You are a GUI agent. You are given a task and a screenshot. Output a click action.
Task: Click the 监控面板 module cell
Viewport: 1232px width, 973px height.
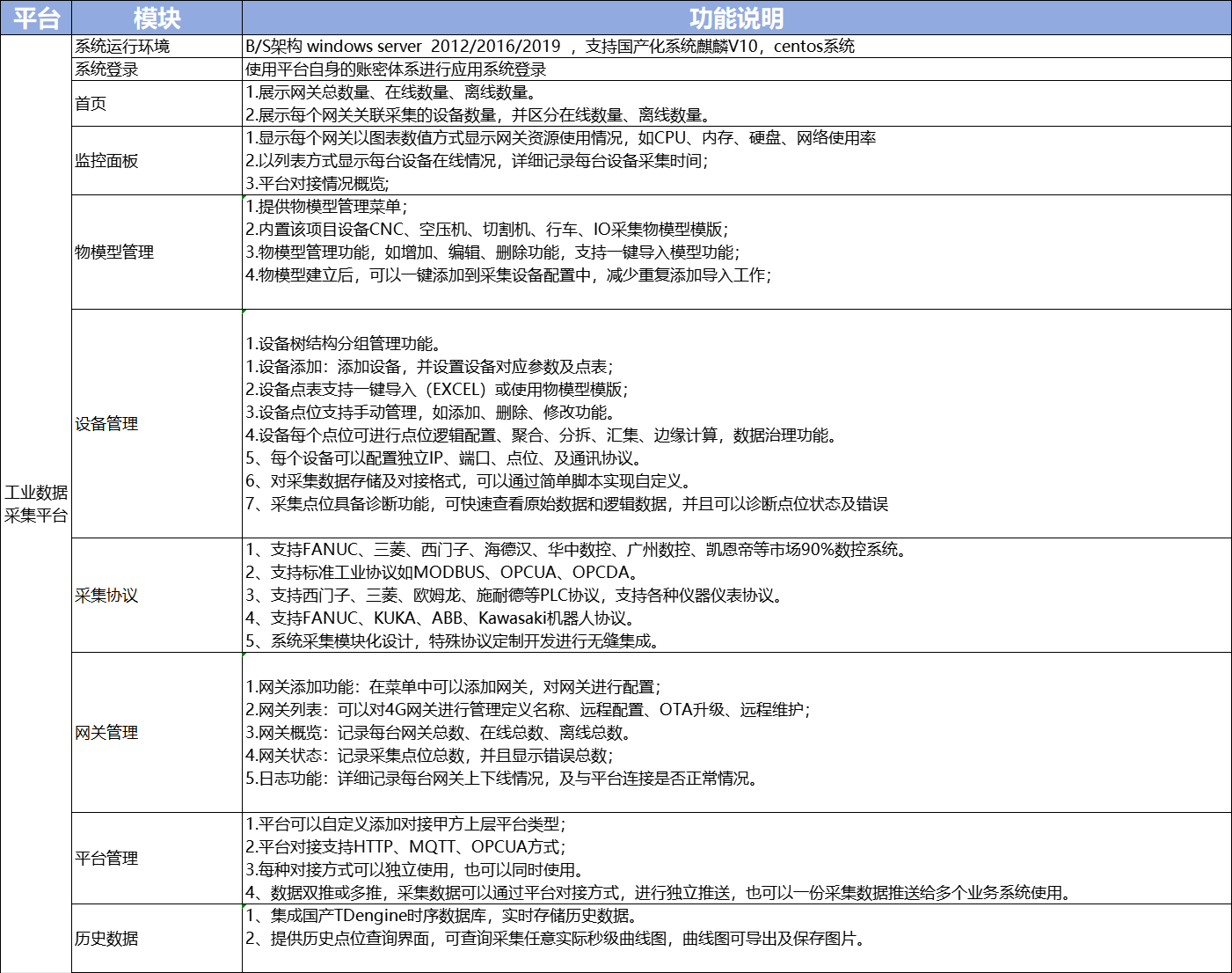157,161
